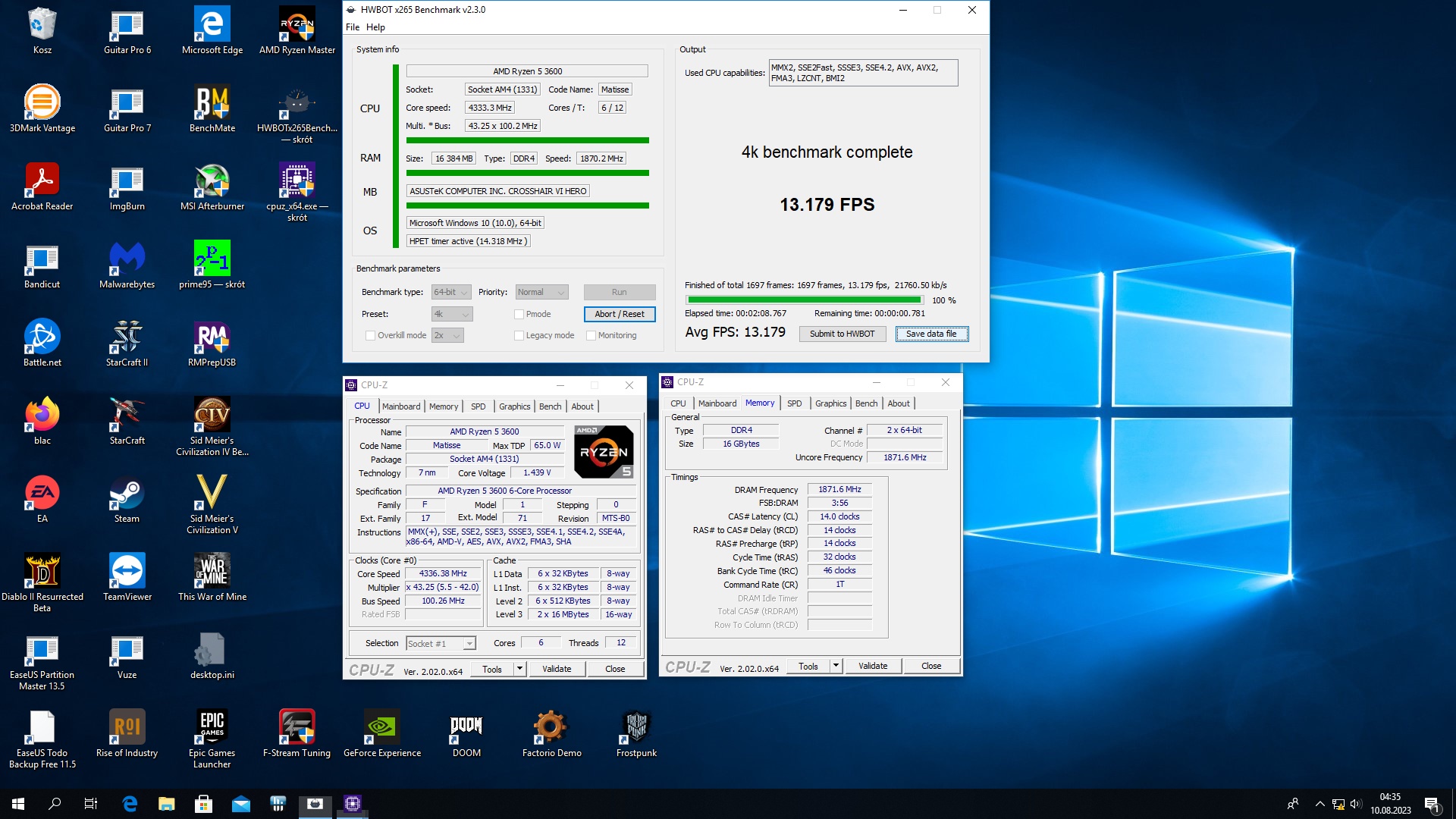Expand Benchmark type 64-bit dropdown
This screenshot has height=819, width=1456.
tap(451, 292)
